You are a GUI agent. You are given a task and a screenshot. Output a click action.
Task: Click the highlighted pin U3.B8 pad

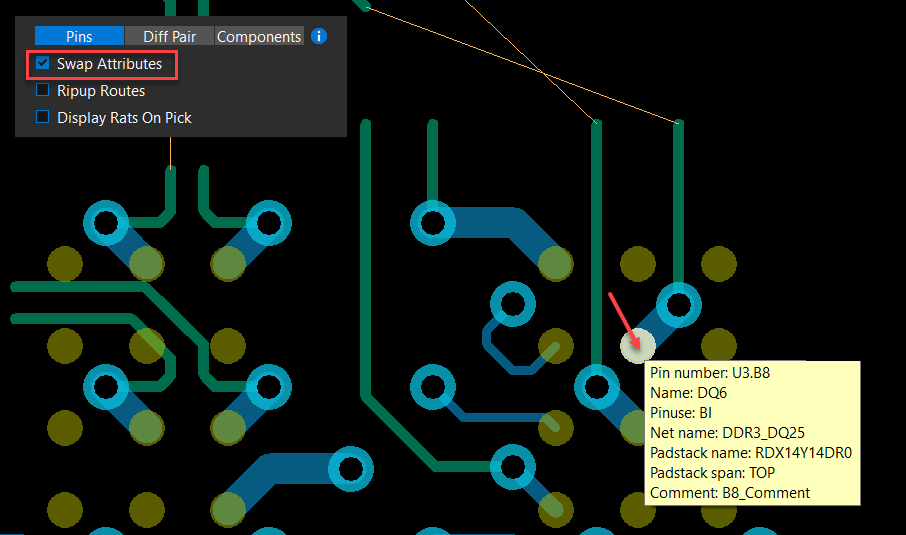[638, 346]
